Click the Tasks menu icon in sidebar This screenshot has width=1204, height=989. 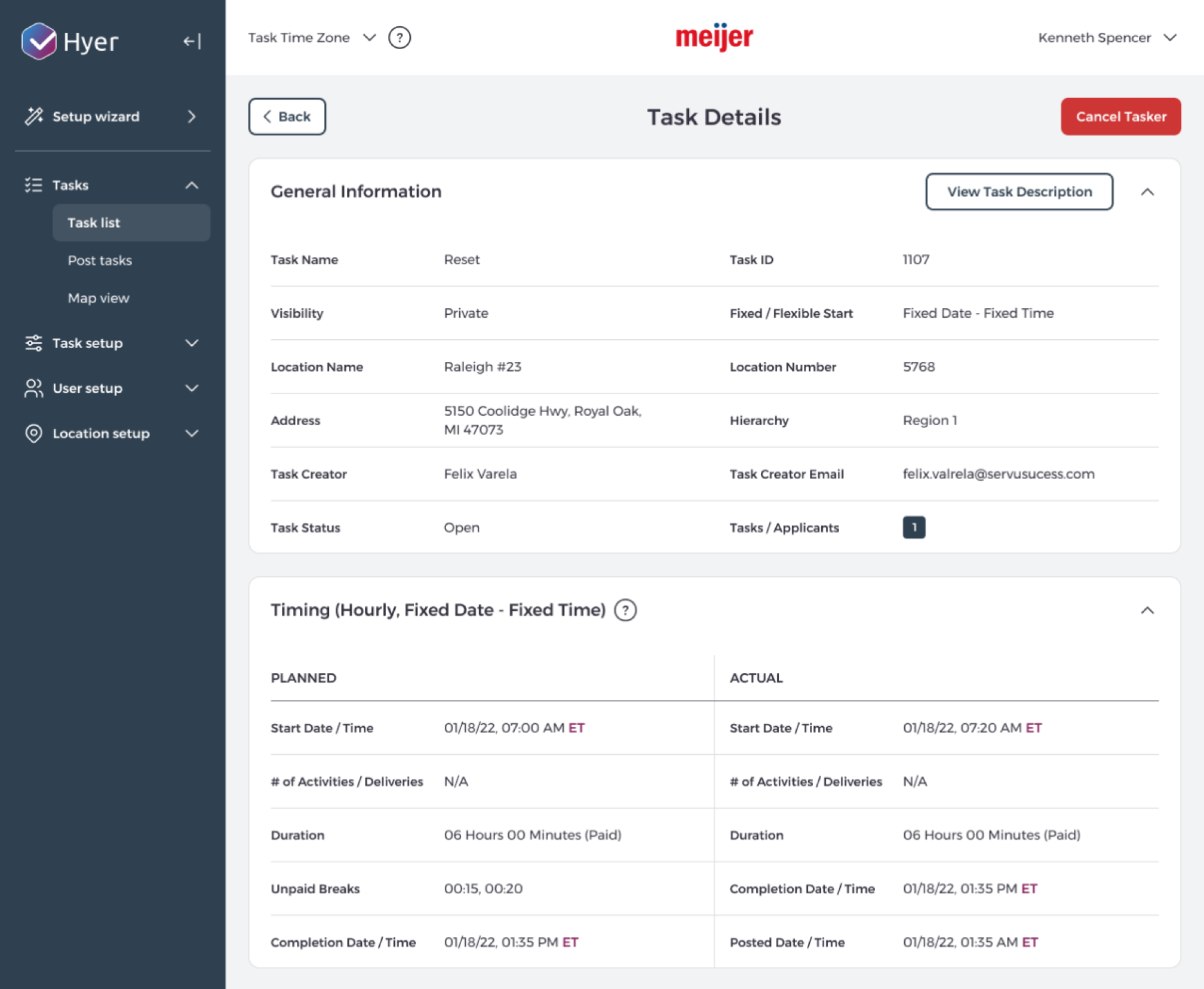33,185
